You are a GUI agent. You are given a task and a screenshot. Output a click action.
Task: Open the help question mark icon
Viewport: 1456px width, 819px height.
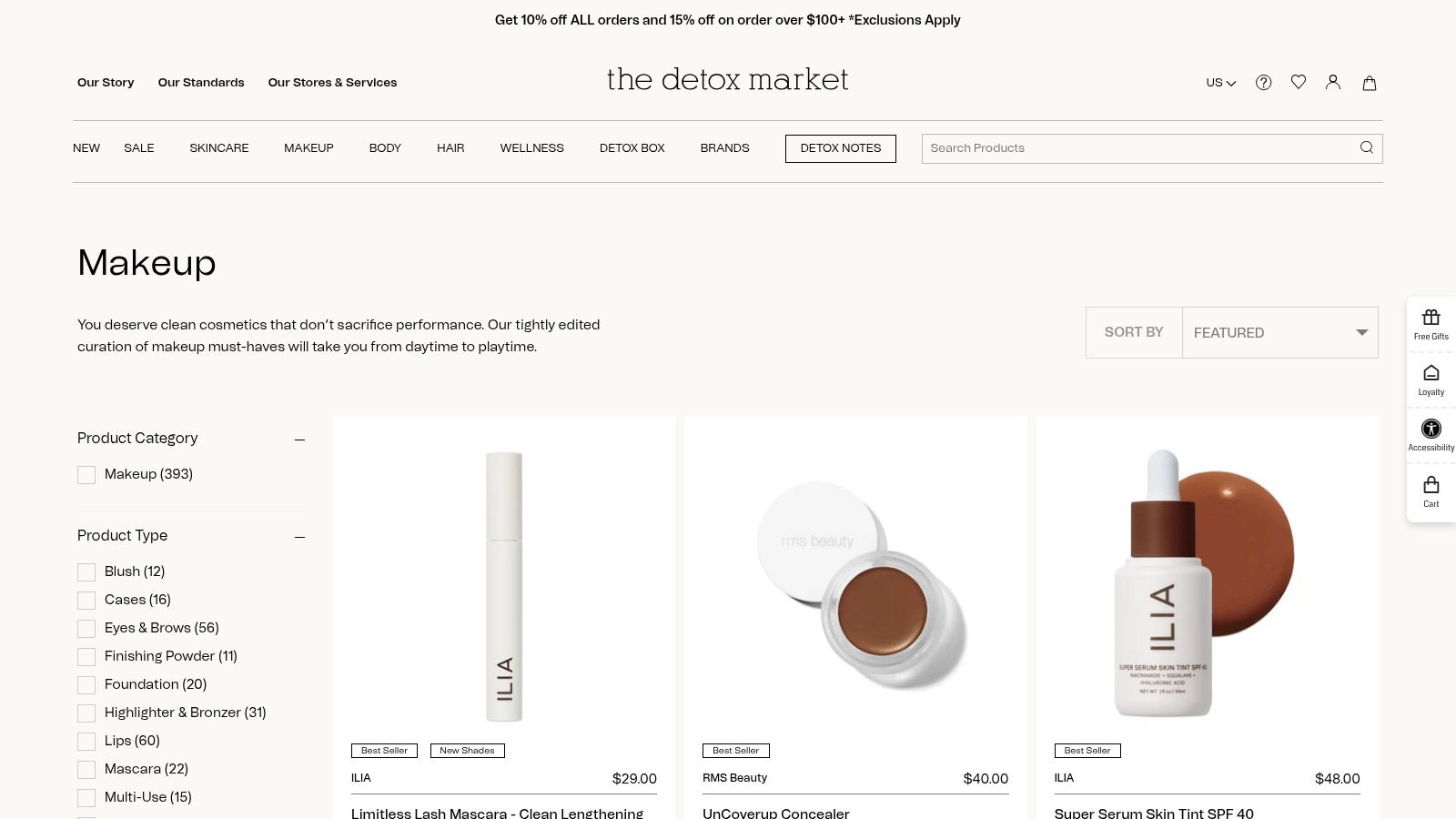1263,83
